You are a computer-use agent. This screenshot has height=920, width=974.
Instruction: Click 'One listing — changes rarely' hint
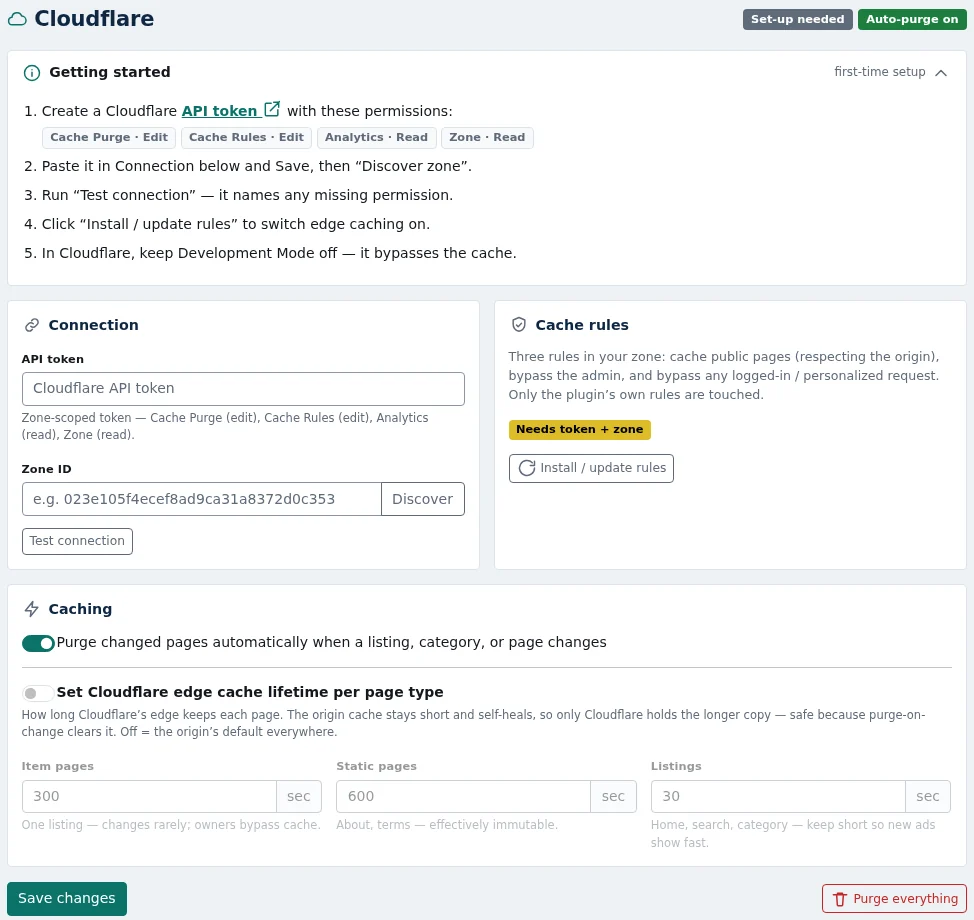171,825
